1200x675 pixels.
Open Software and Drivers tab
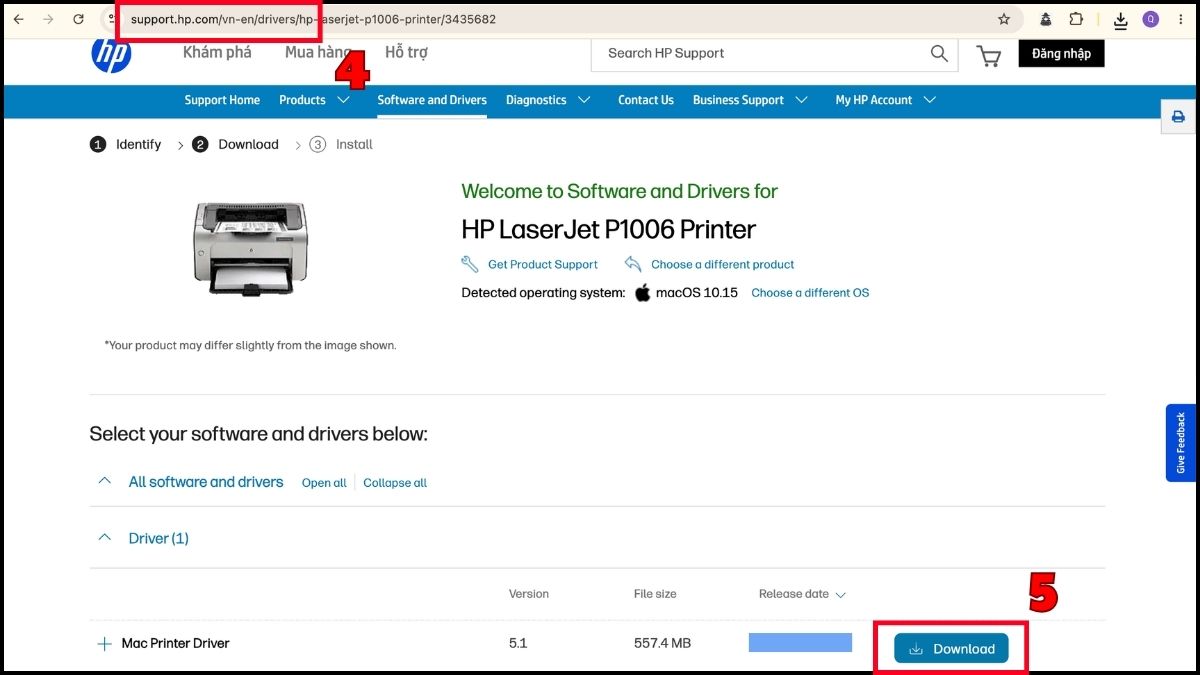(x=432, y=100)
